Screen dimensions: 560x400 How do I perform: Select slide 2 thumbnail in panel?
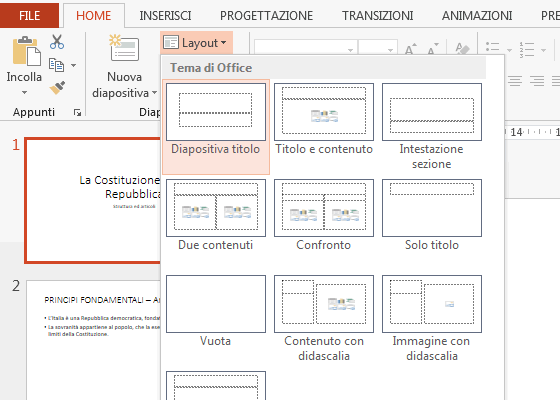coord(94,340)
